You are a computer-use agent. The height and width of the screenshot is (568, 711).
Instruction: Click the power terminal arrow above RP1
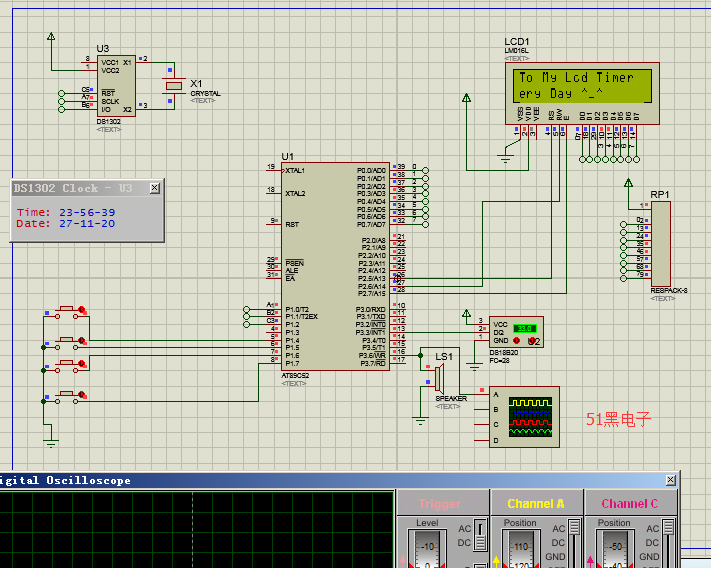pyautogui.click(x=628, y=183)
